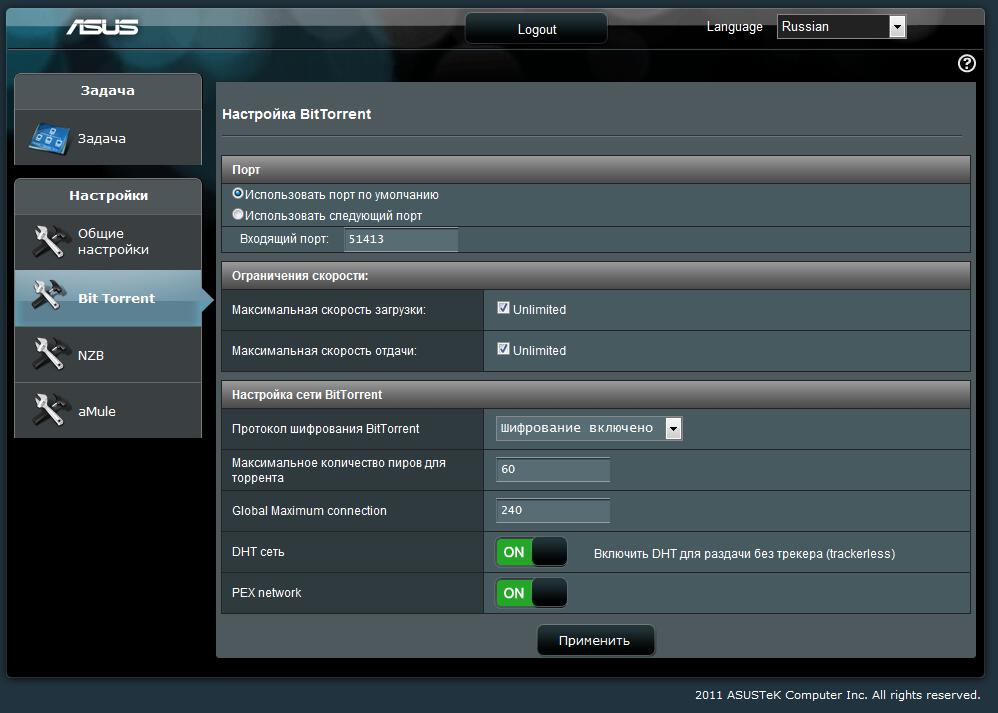The image size is (998, 713).
Task: Click the Ограничения скорости header
Action: tap(596, 276)
